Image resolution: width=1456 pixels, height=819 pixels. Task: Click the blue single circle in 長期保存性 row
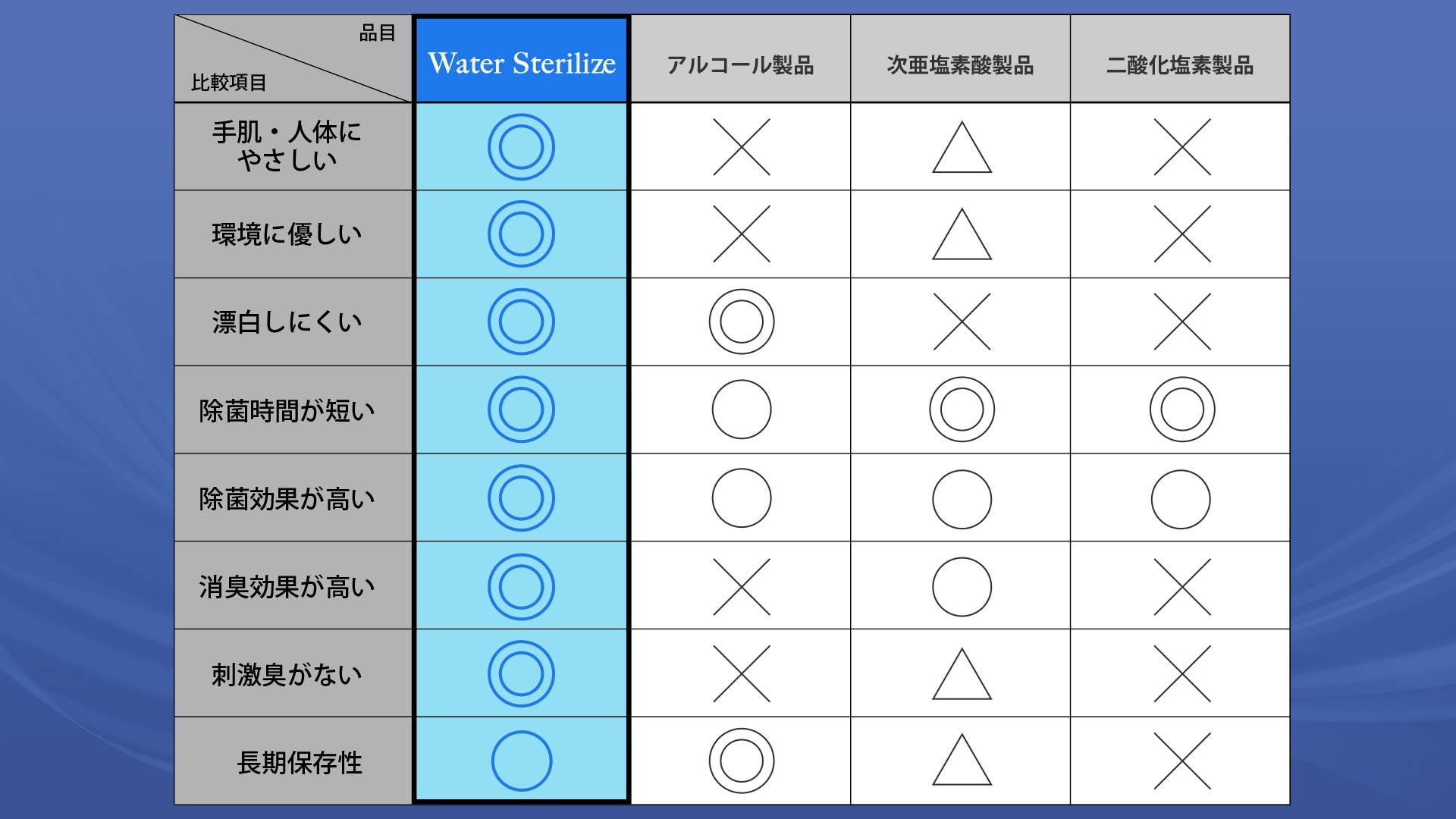pos(522,761)
